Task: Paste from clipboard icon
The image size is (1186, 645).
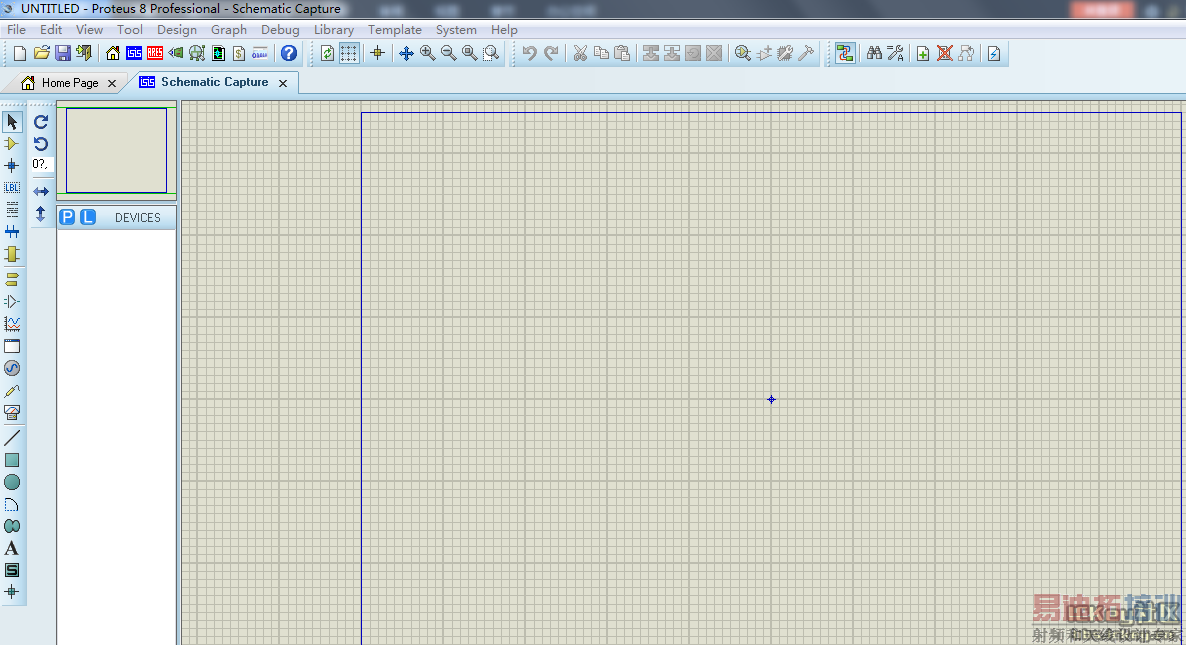Action: (x=622, y=54)
